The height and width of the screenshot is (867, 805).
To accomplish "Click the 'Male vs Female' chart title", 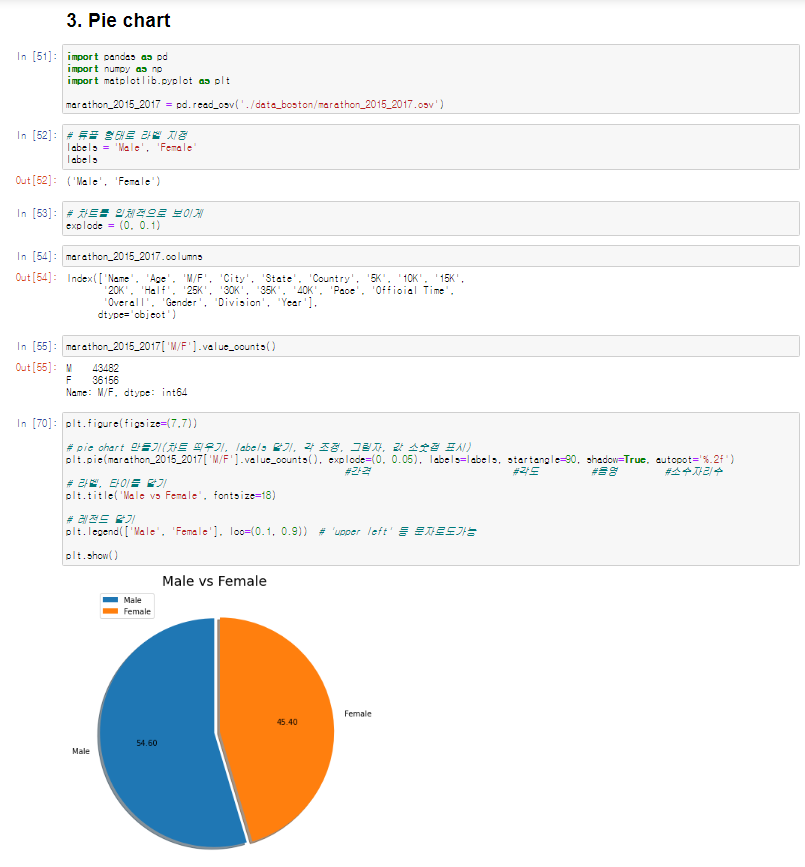I will (215, 581).
